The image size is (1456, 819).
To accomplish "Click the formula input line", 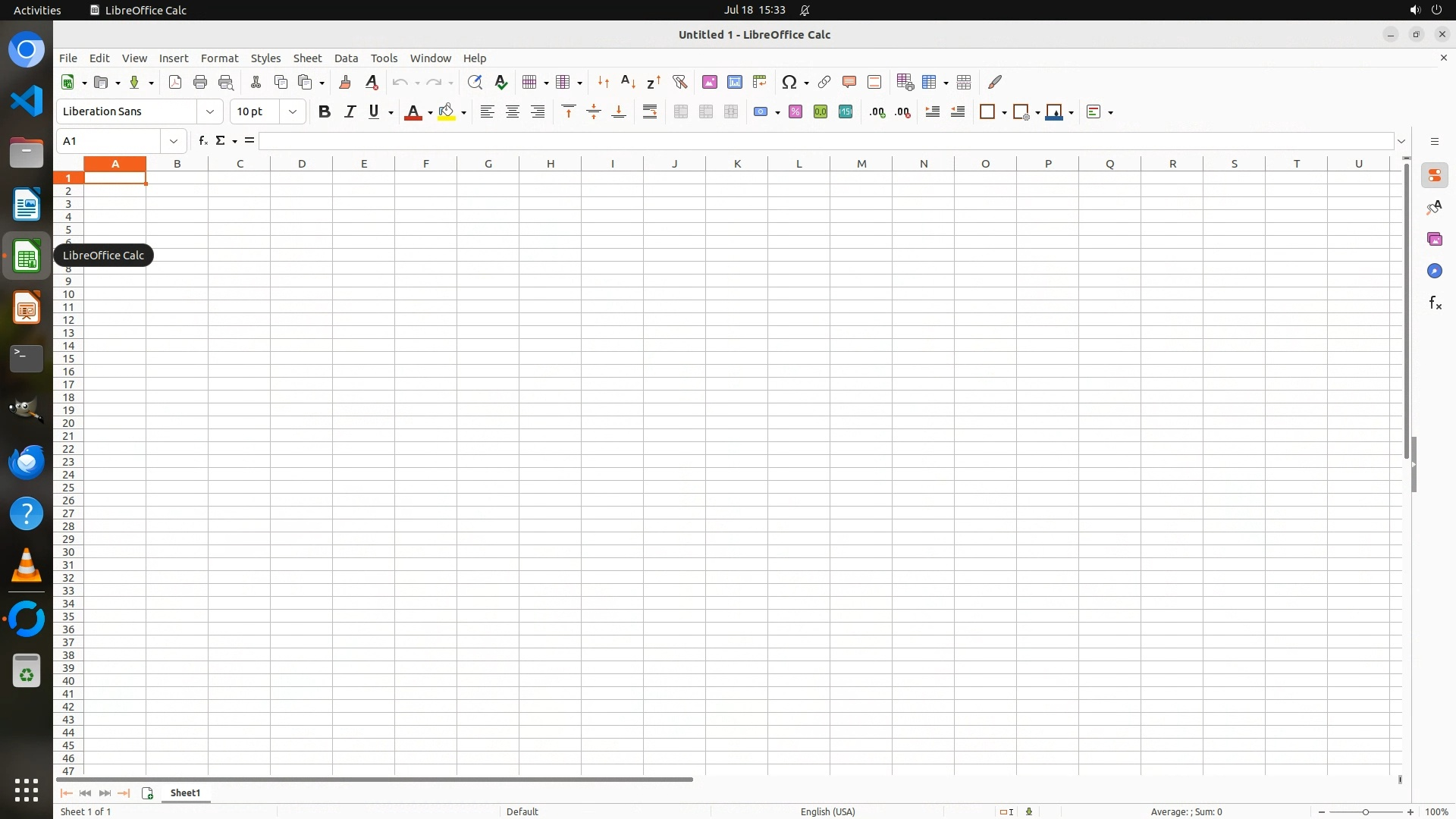I will tap(825, 141).
